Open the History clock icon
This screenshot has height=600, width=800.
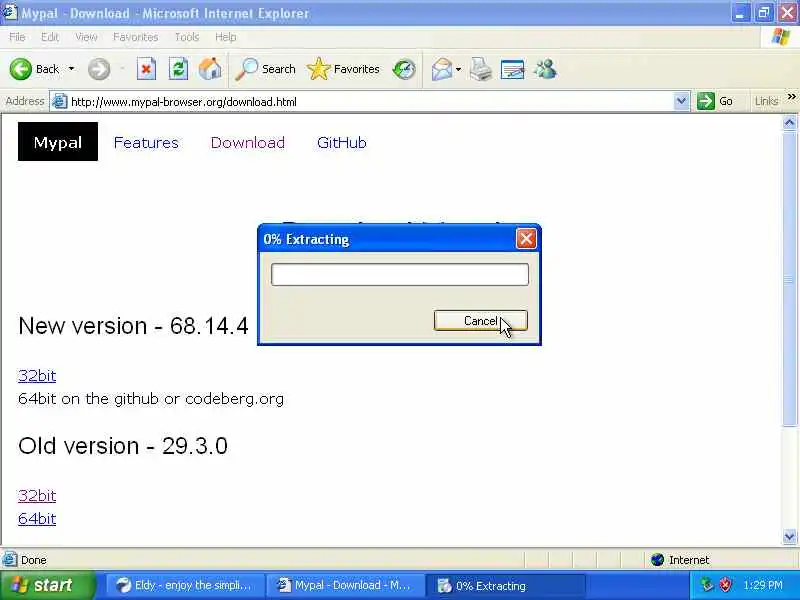click(404, 69)
